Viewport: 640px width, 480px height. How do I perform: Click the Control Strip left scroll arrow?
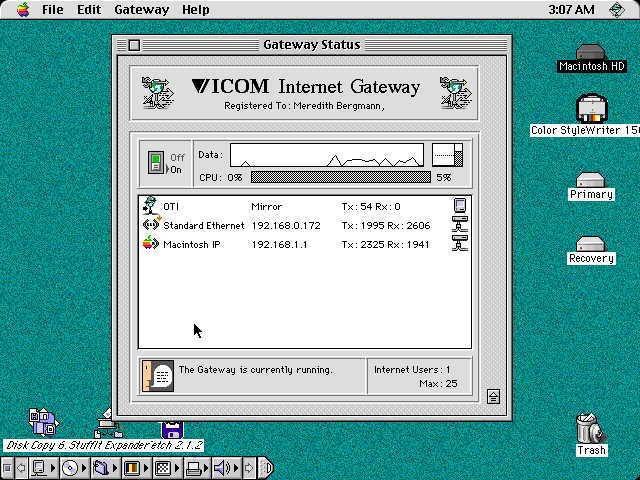[x=21, y=468]
